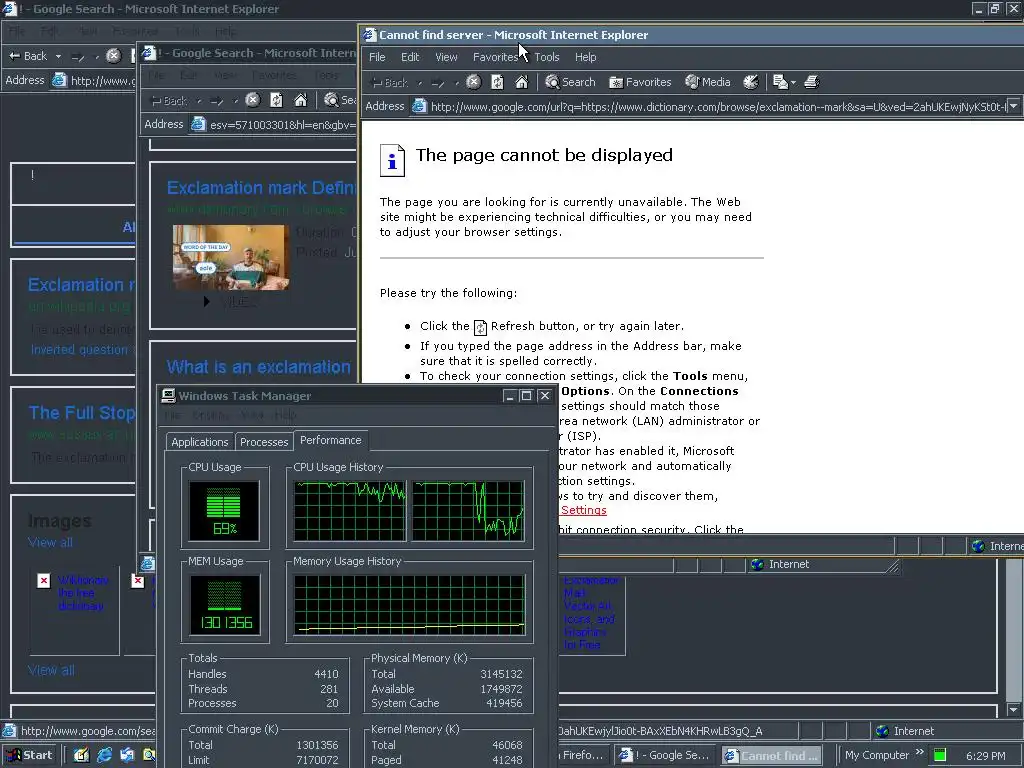The height and width of the screenshot is (768, 1024).
Task: Open video thumbnail under Exclamation mark Definition result
Action: click(231, 257)
